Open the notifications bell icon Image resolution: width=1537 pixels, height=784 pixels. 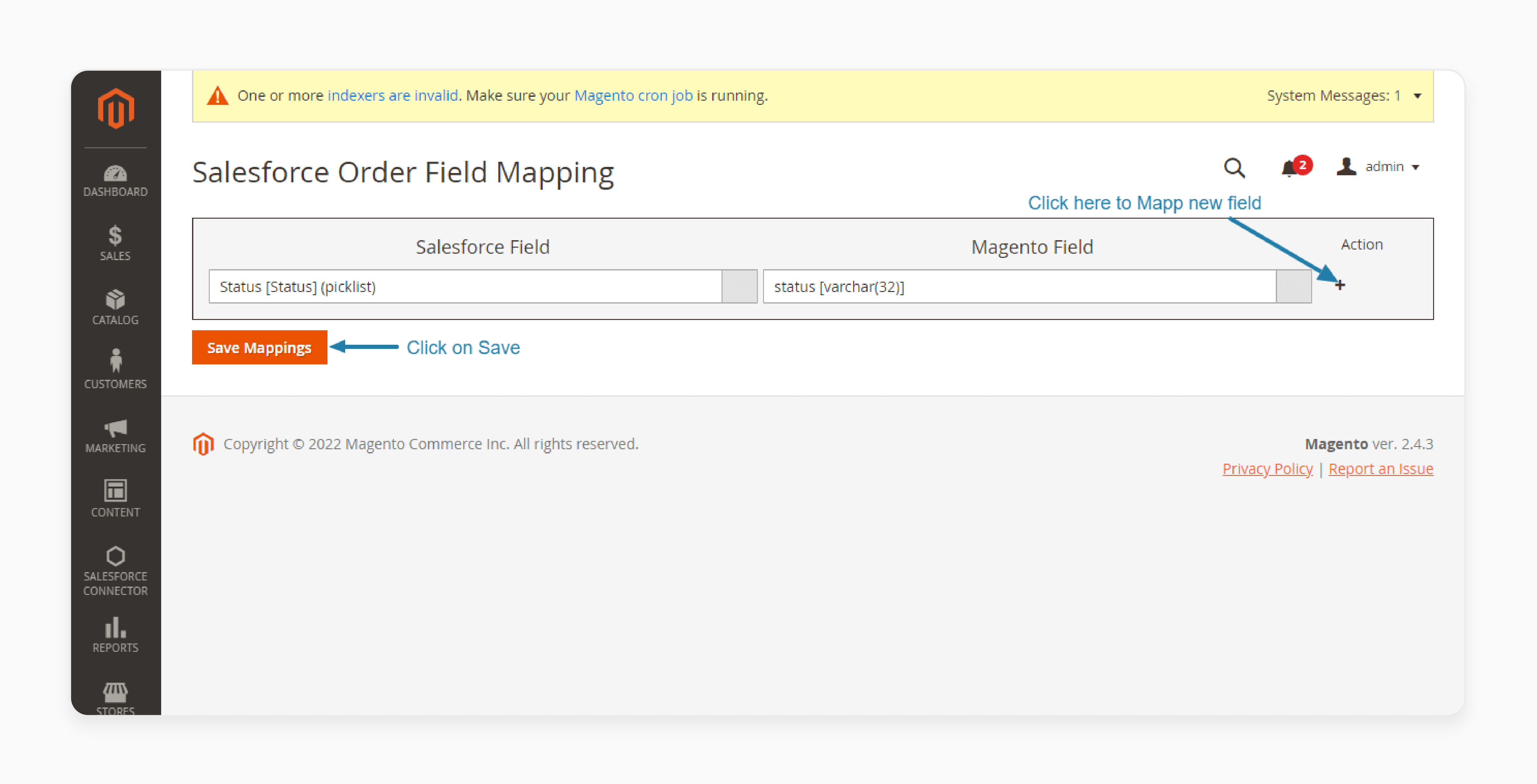tap(1289, 168)
